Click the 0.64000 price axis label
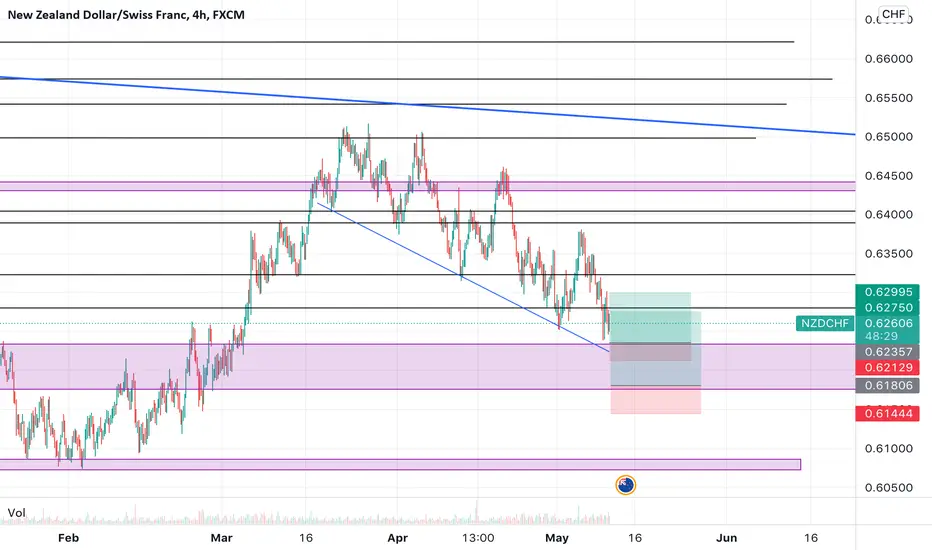The image size is (932, 550). tap(888, 215)
